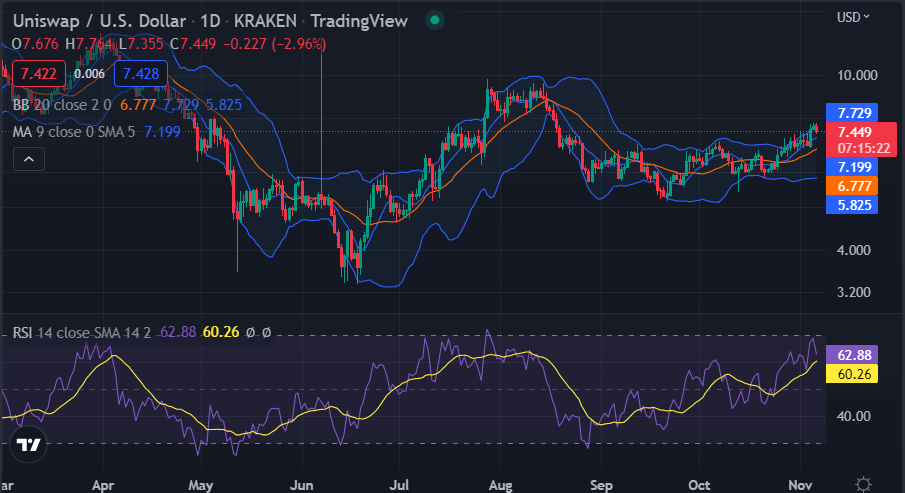The image size is (905, 493).
Task: Open the USD currency dropdown
Action: pos(852,17)
